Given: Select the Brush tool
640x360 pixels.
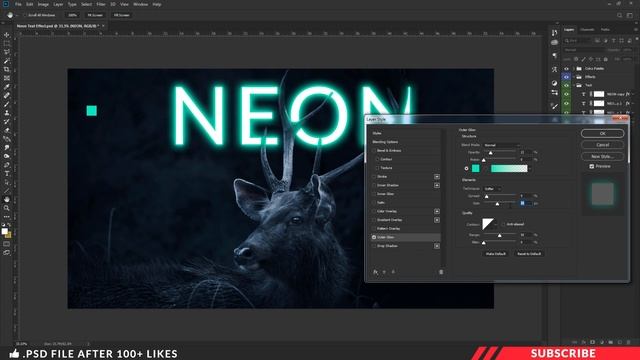Looking at the screenshot, I should [x=7, y=104].
